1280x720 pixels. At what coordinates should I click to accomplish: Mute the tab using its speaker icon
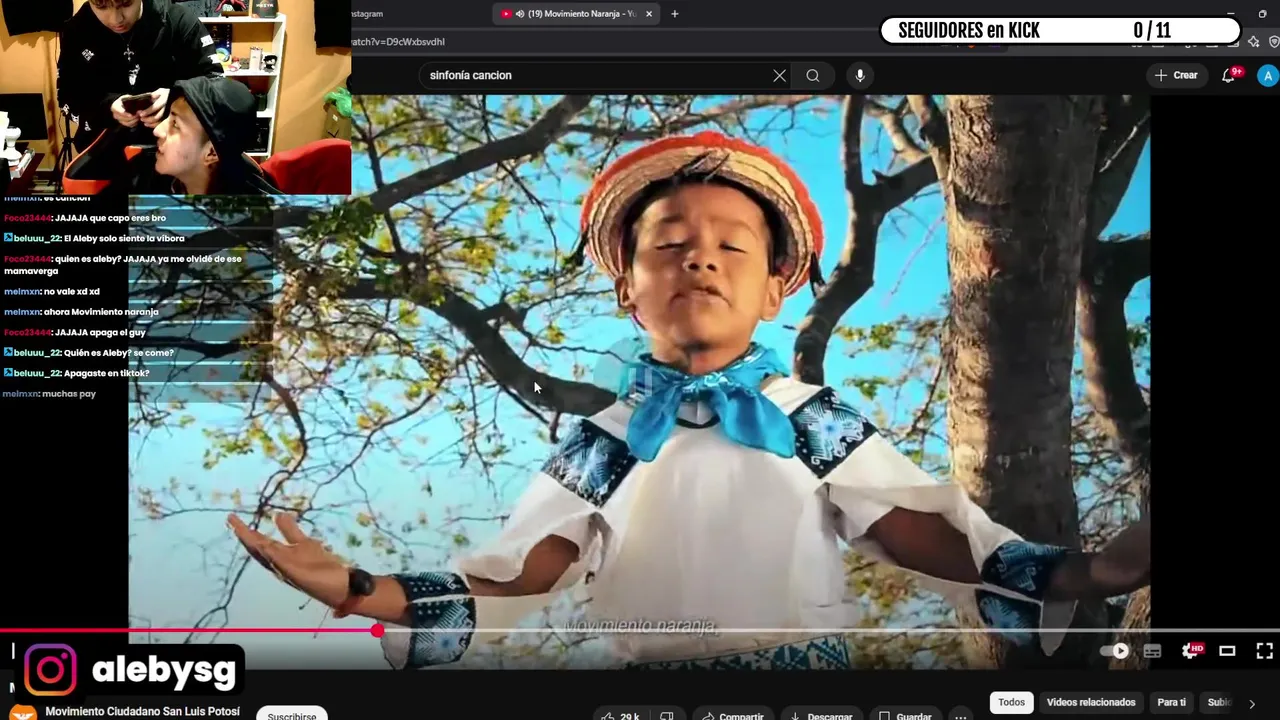tap(519, 14)
